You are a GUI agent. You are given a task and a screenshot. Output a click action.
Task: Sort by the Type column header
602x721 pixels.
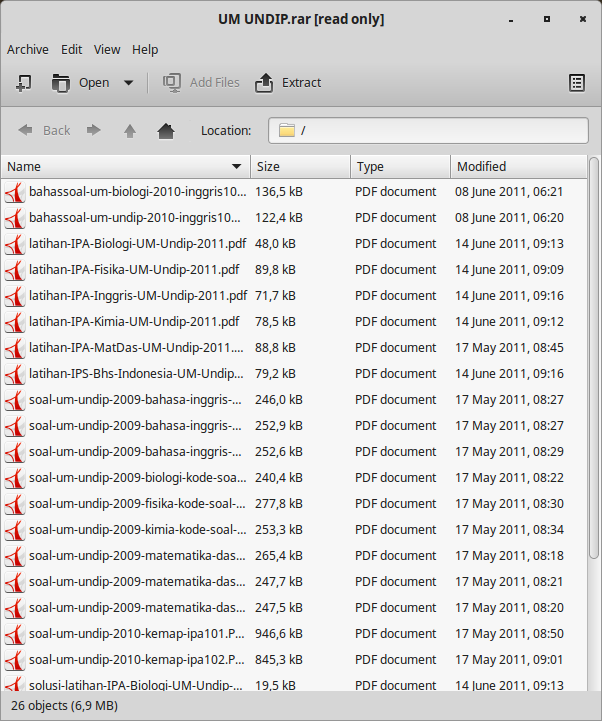pyautogui.click(x=401, y=166)
